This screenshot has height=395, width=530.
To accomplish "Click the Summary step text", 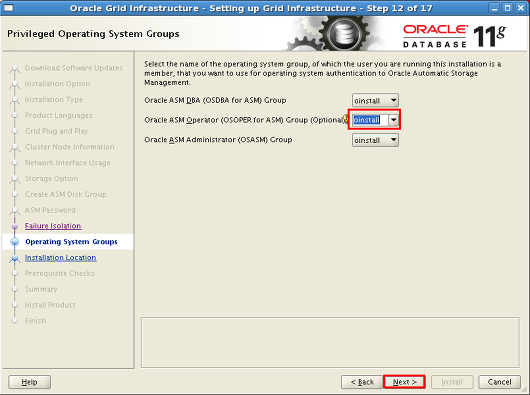I will [41, 289].
